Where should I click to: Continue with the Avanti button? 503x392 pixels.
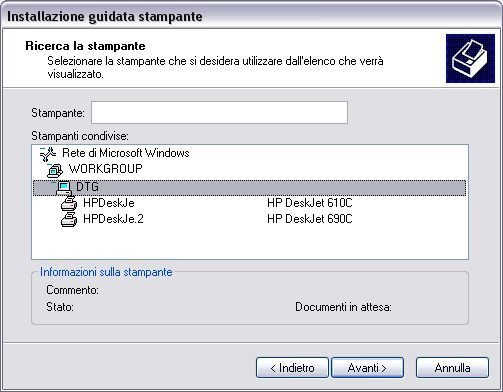click(x=367, y=368)
